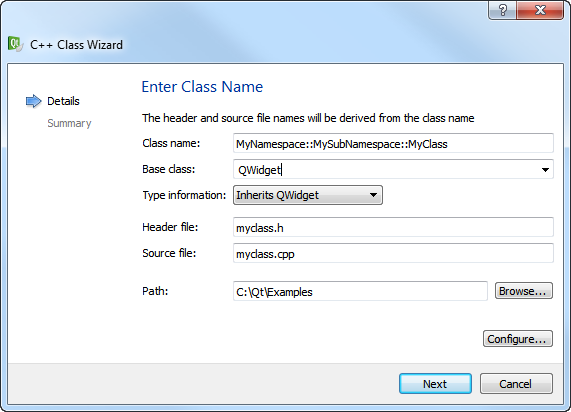Expand the Base class dropdown arrow
The image size is (571, 412).
click(x=545, y=170)
